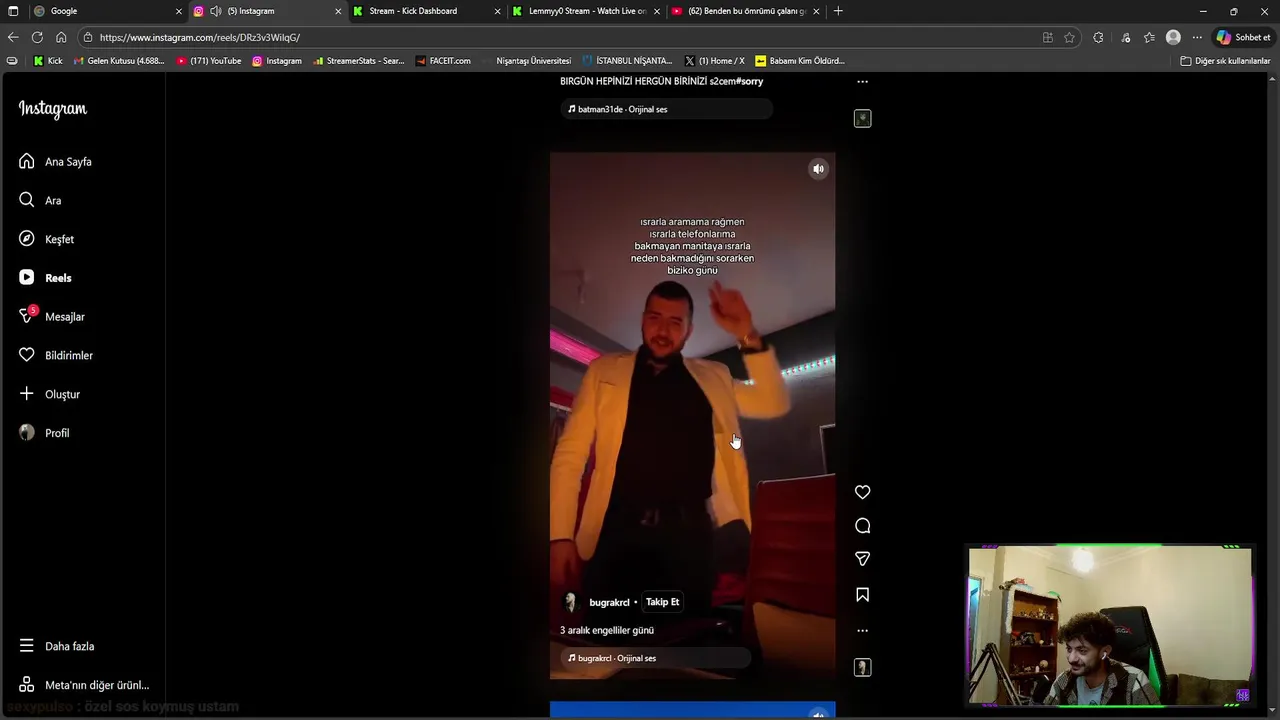Open Kick bookmark
Image resolution: width=1280 pixels, height=720 pixels.
48,61
